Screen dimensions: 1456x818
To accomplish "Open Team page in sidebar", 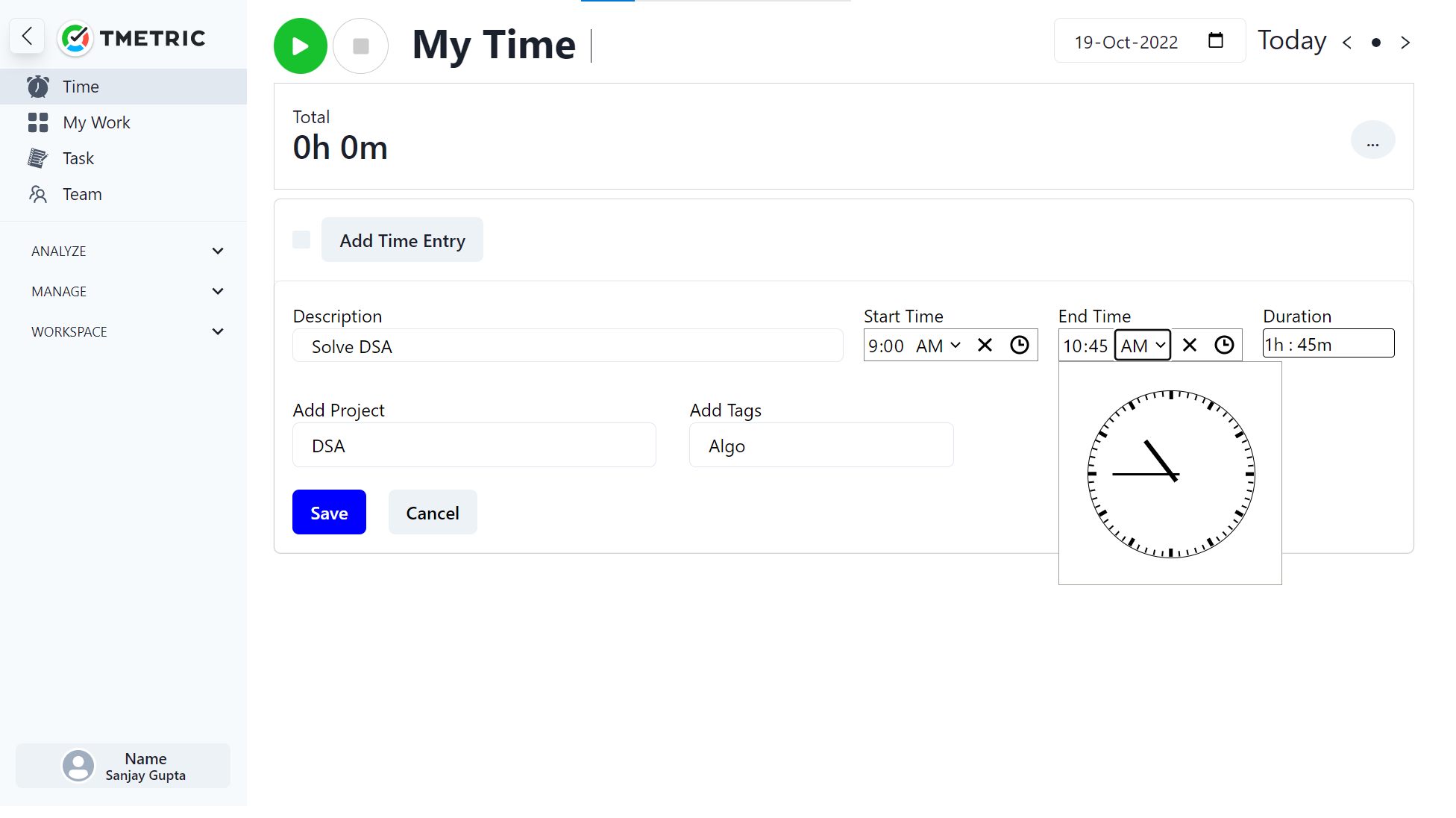I will click(x=82, y=194).
